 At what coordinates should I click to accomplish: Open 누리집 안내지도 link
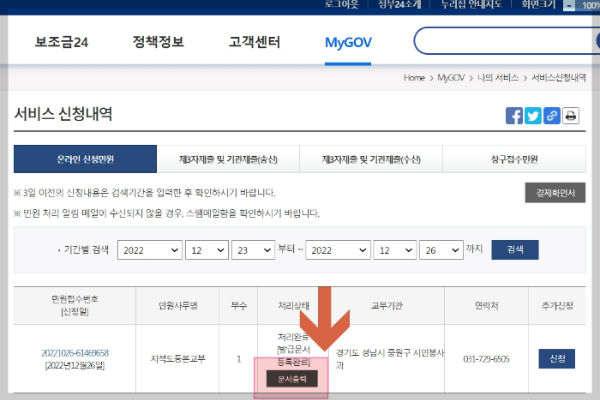point(471,5)
